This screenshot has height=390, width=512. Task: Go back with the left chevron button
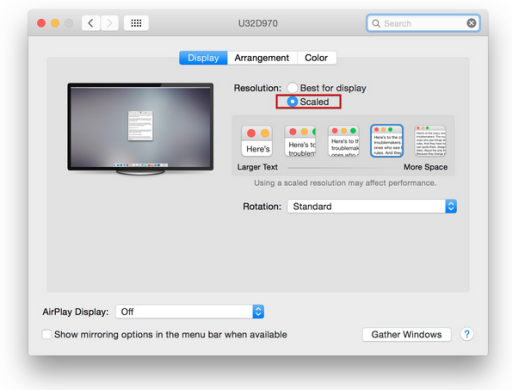point(91,23)
